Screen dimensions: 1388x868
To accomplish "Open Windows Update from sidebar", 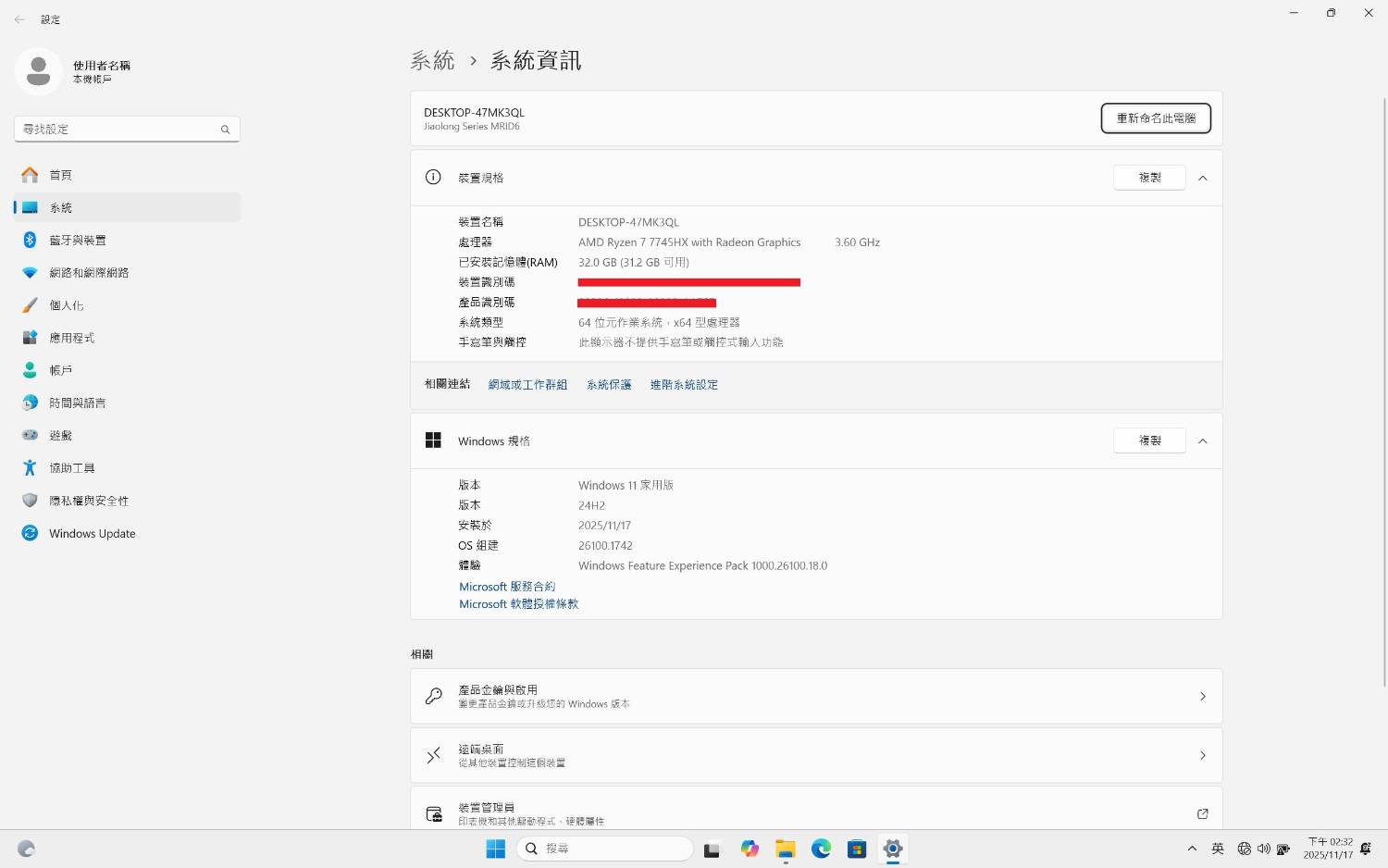I will (92, 534).
